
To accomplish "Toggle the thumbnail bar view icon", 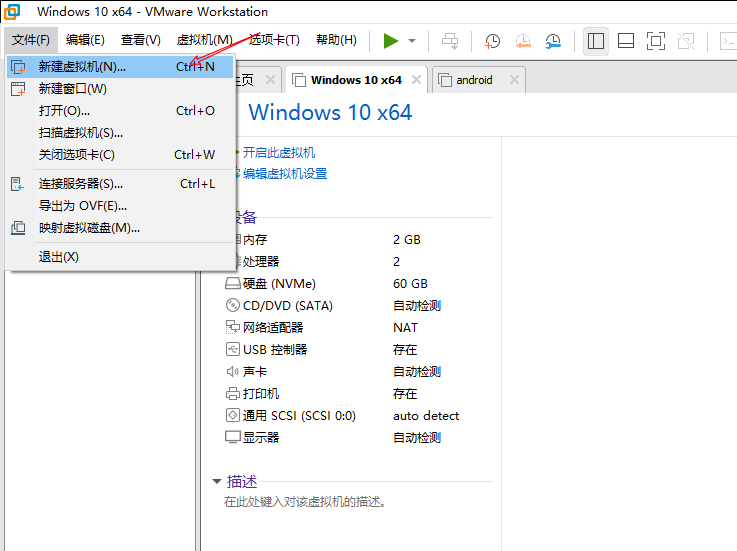I will click(626, 41).
